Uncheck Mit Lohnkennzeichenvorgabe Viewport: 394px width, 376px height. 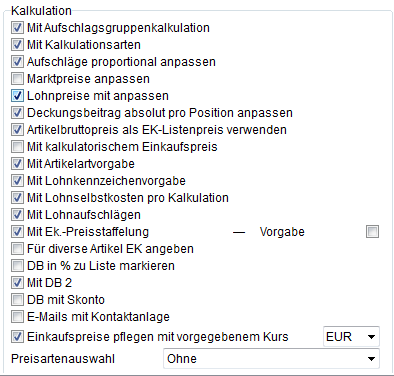17,181
